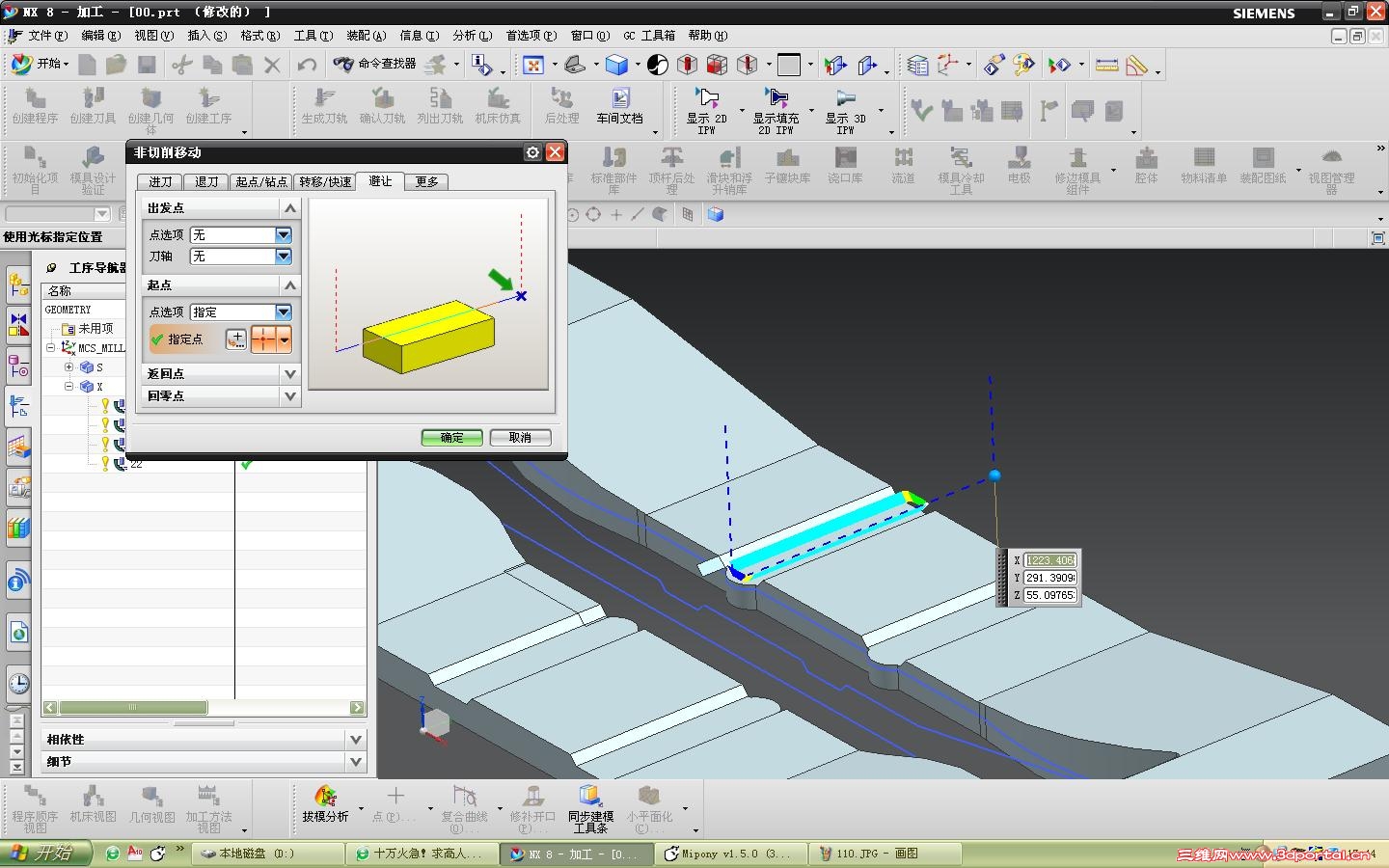Select the shaded blue cube render style
This screenshot has width=1389, height=868.
(617, 65)
